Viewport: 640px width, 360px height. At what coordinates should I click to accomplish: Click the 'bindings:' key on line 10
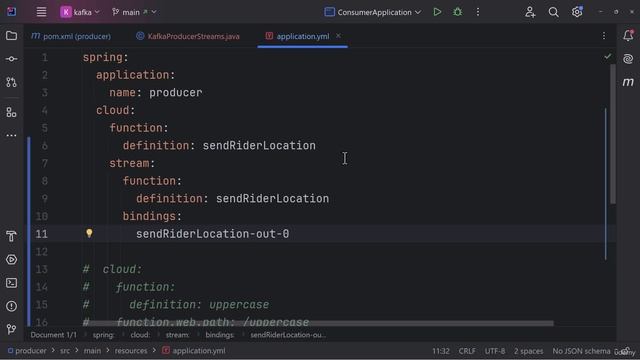pos(152,216)
